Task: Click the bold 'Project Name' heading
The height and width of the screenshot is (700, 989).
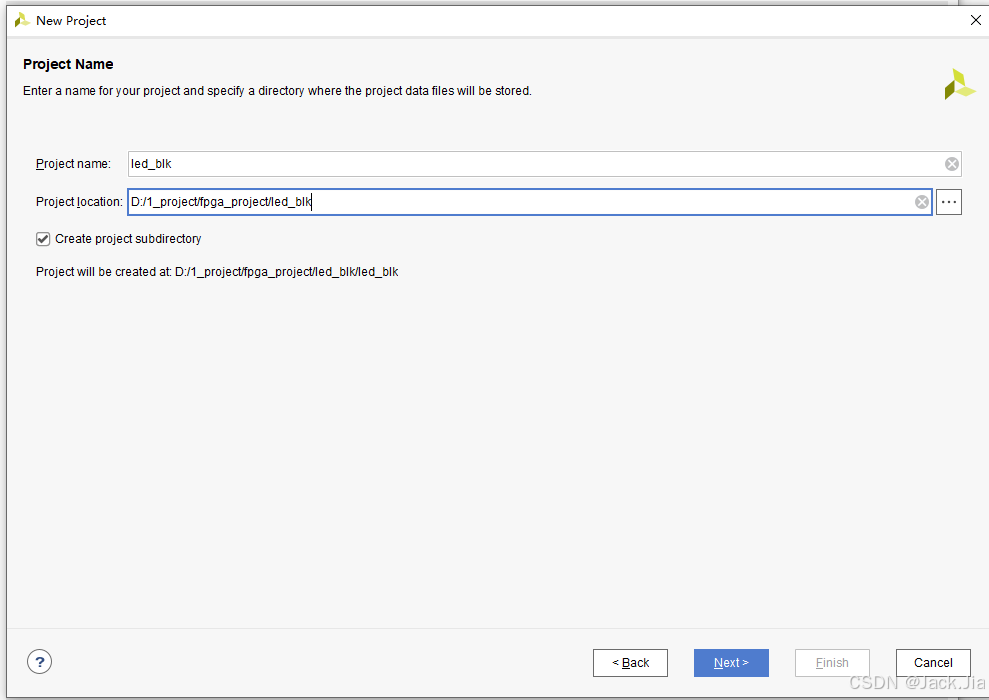Action: click(x=68, y=64)
